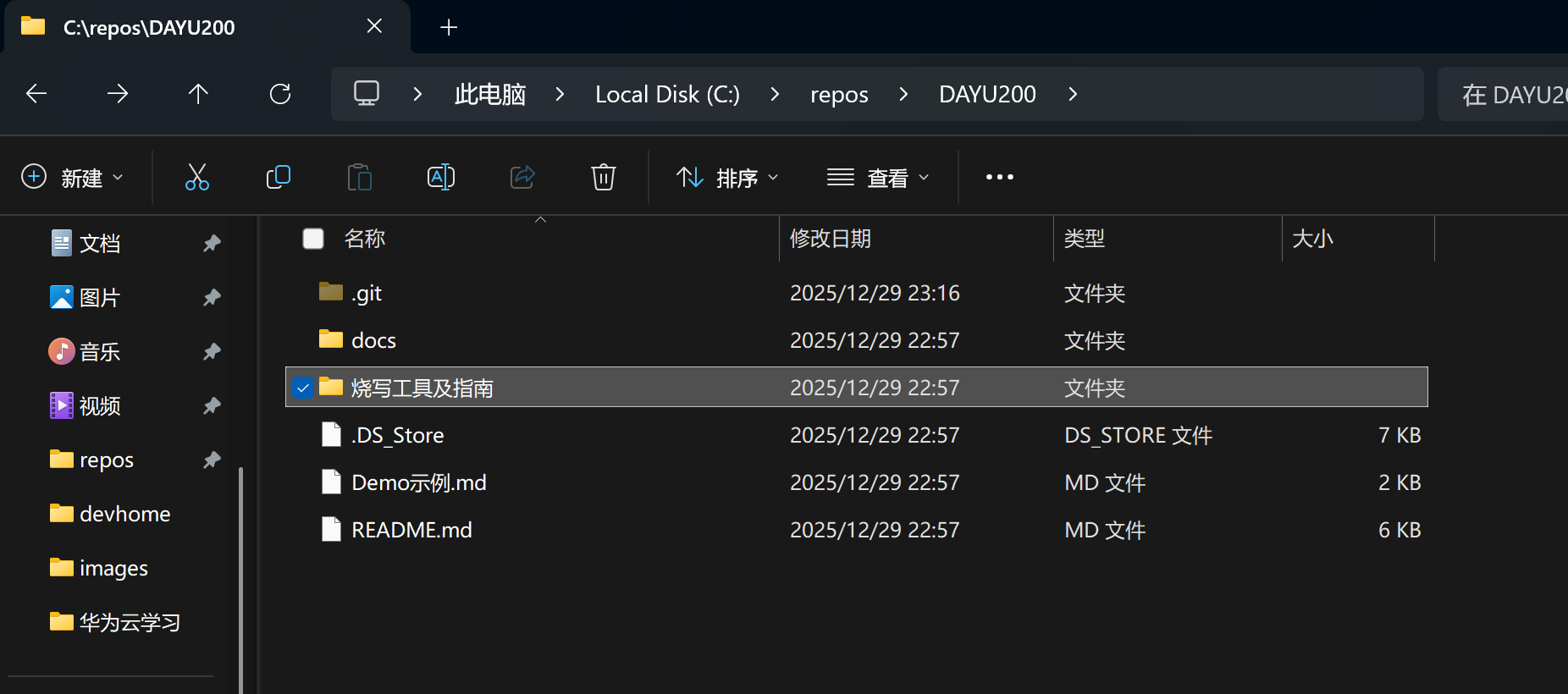The image size is (1568, 694).
Task: Select the docs folder name
Action: pyautogui.click(x=373, y=340)
